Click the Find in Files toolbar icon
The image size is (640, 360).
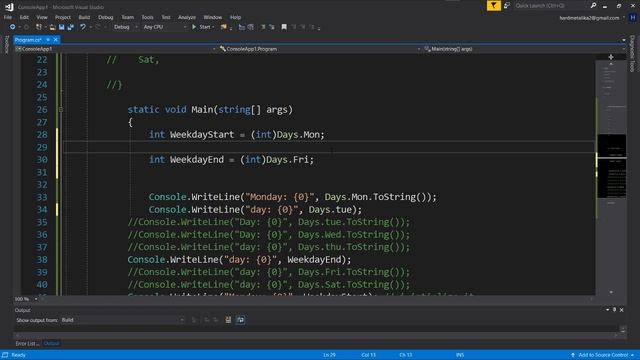coord(224,27)
